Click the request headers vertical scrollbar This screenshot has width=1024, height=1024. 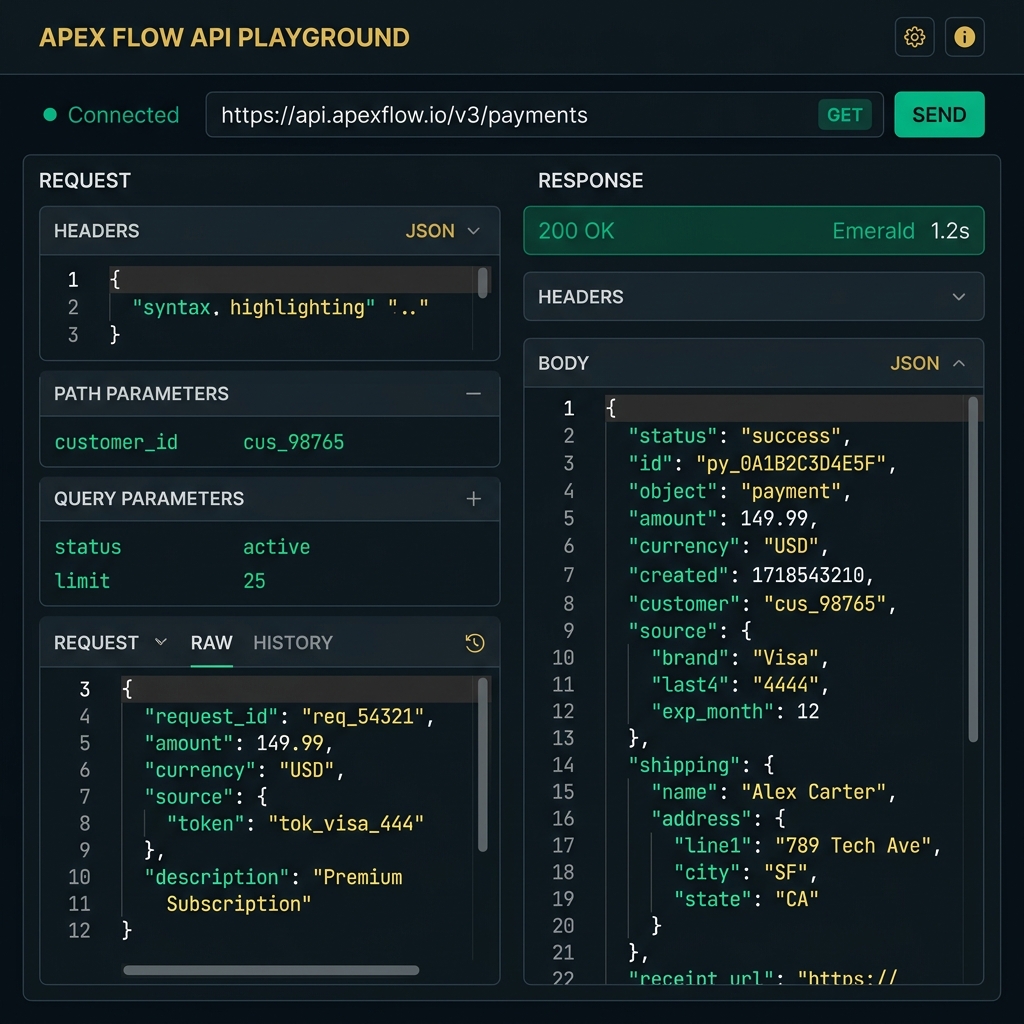[483, 282]
